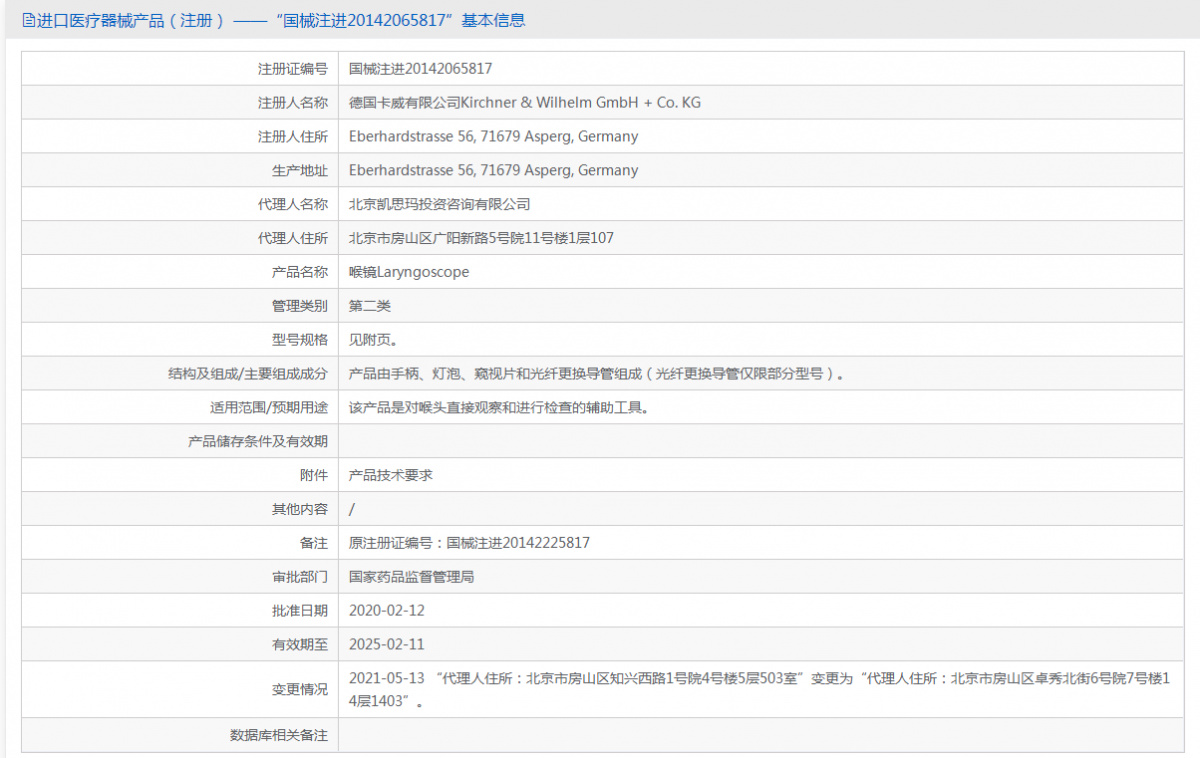Click management category value 第二类

tap(370, 306)
